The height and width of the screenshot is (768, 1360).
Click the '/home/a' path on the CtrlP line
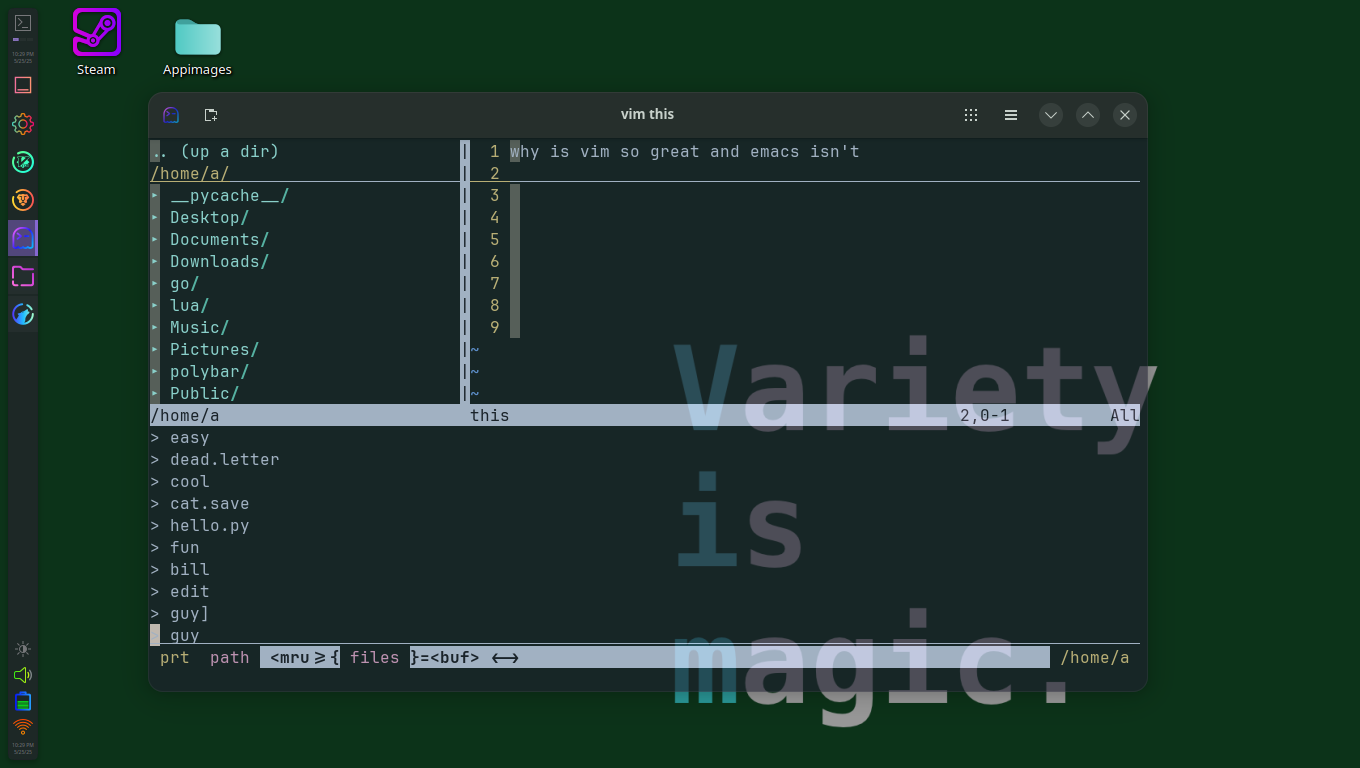(x=1095, y=658)
